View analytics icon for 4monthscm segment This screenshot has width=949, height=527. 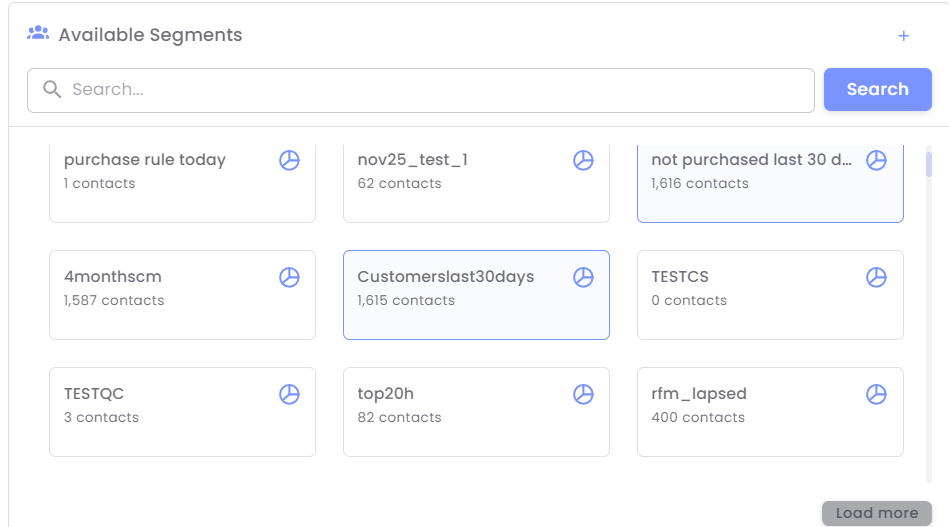[289, 277]
